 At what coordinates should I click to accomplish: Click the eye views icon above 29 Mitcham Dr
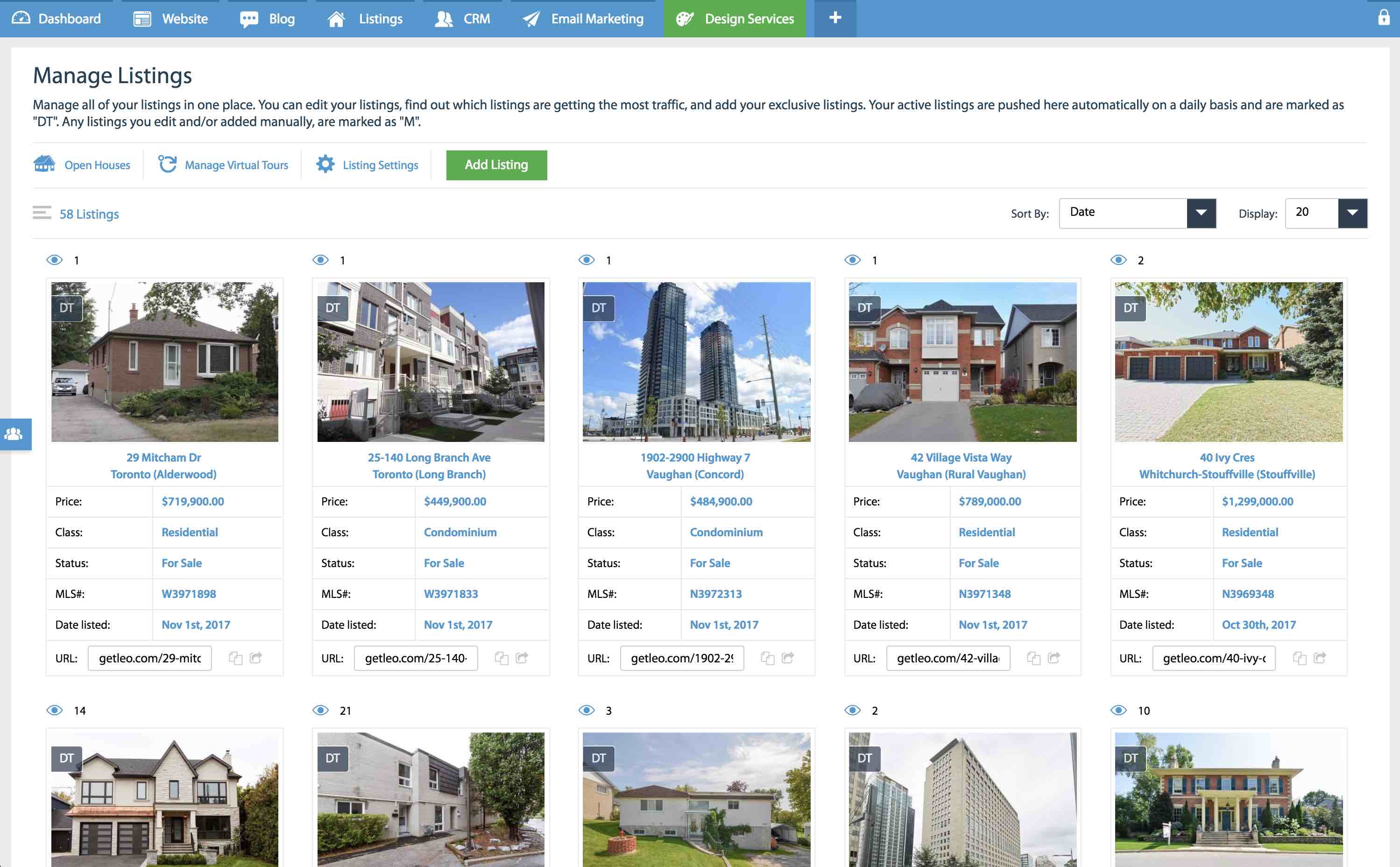point(55,260)
